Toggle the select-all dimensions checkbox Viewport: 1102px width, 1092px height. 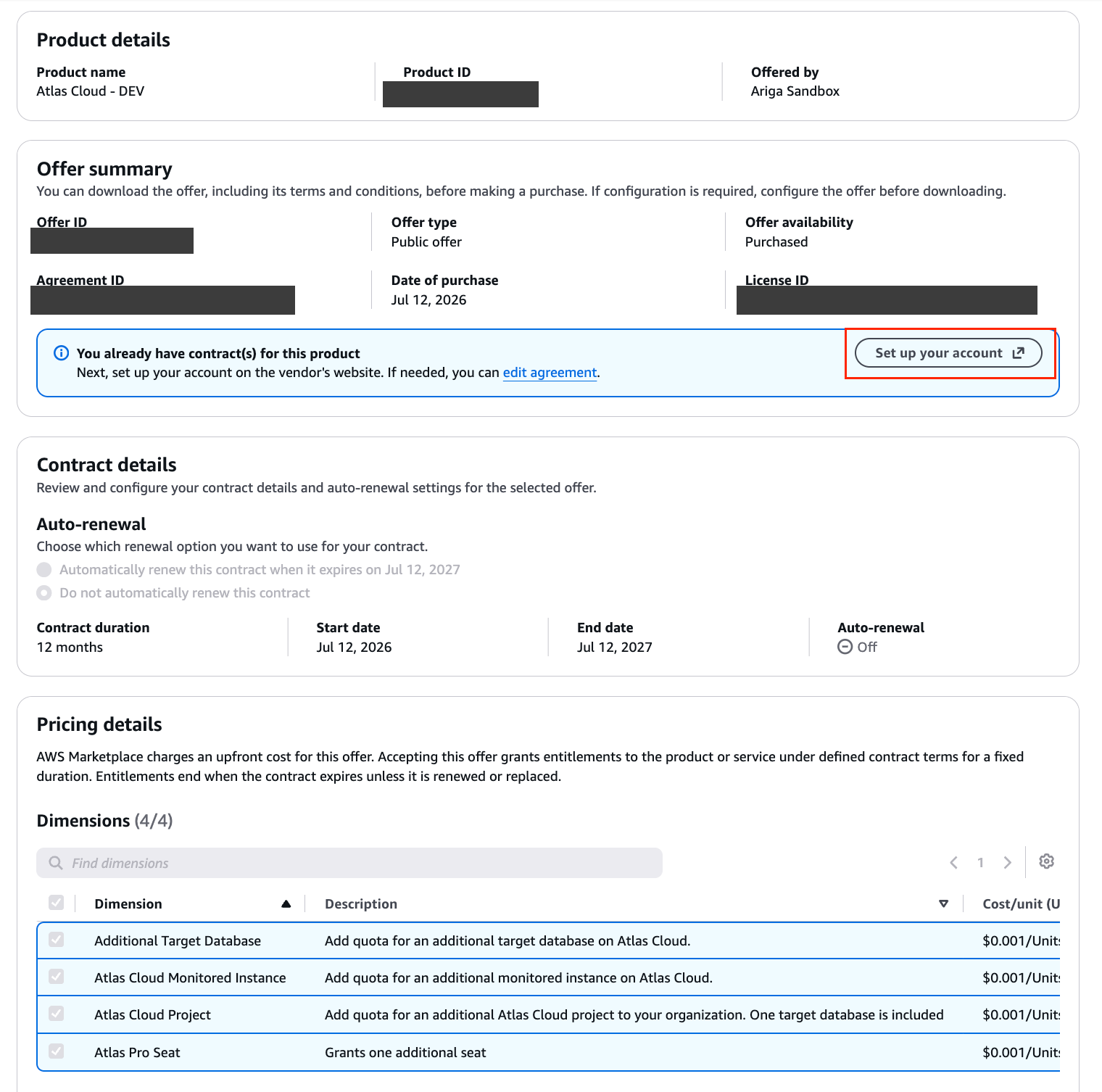point(56,903)
